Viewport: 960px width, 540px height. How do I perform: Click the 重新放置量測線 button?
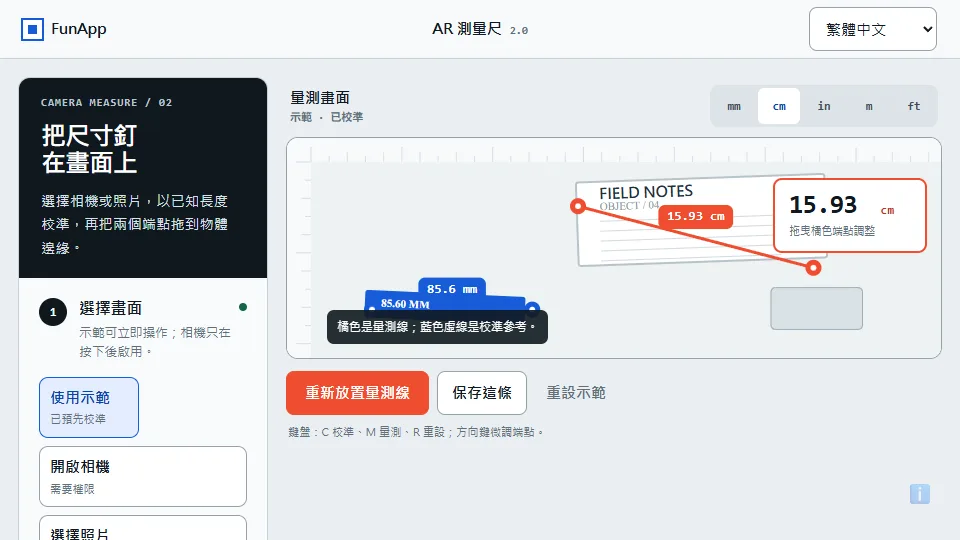click(x=358, y=393)
